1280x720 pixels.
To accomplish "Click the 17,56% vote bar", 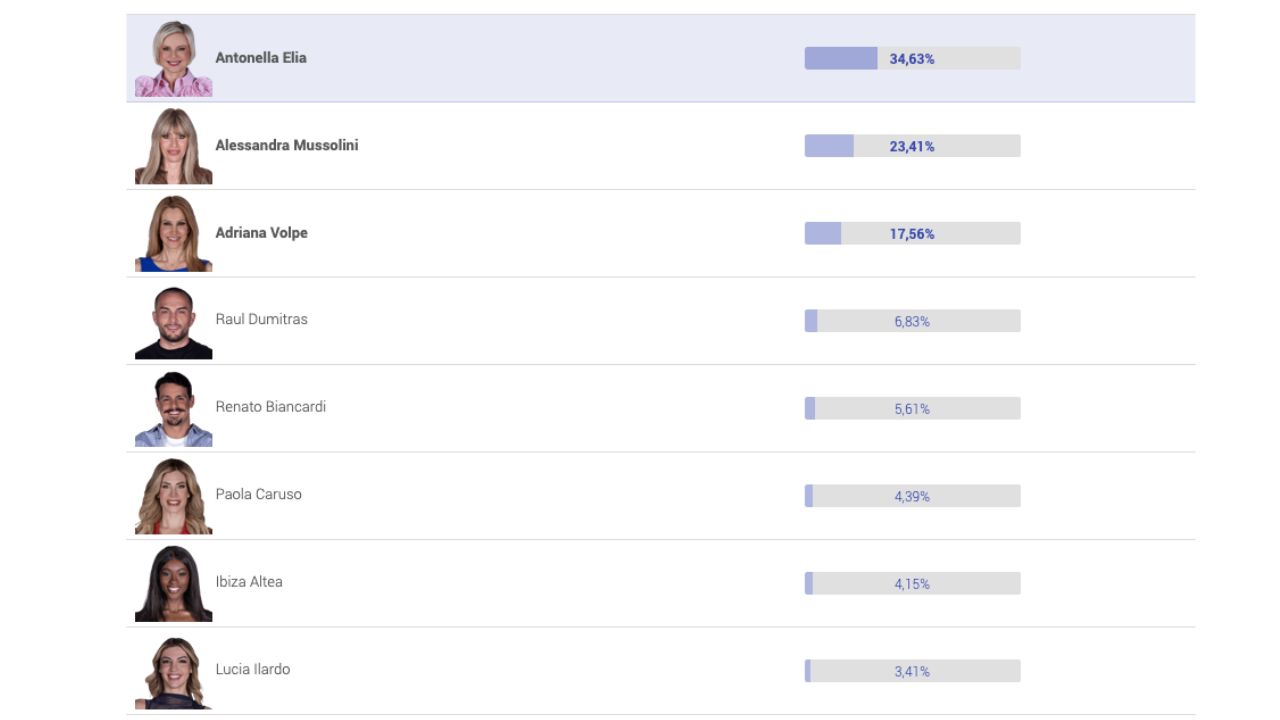I will coord(913,233).
